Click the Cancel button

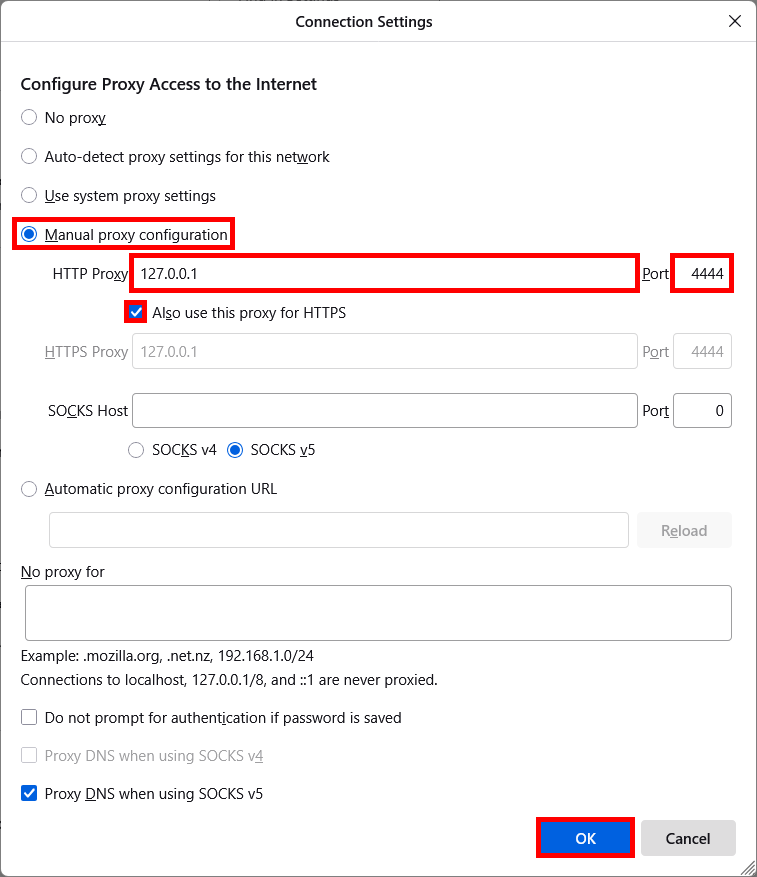click(x=688, y=838)
